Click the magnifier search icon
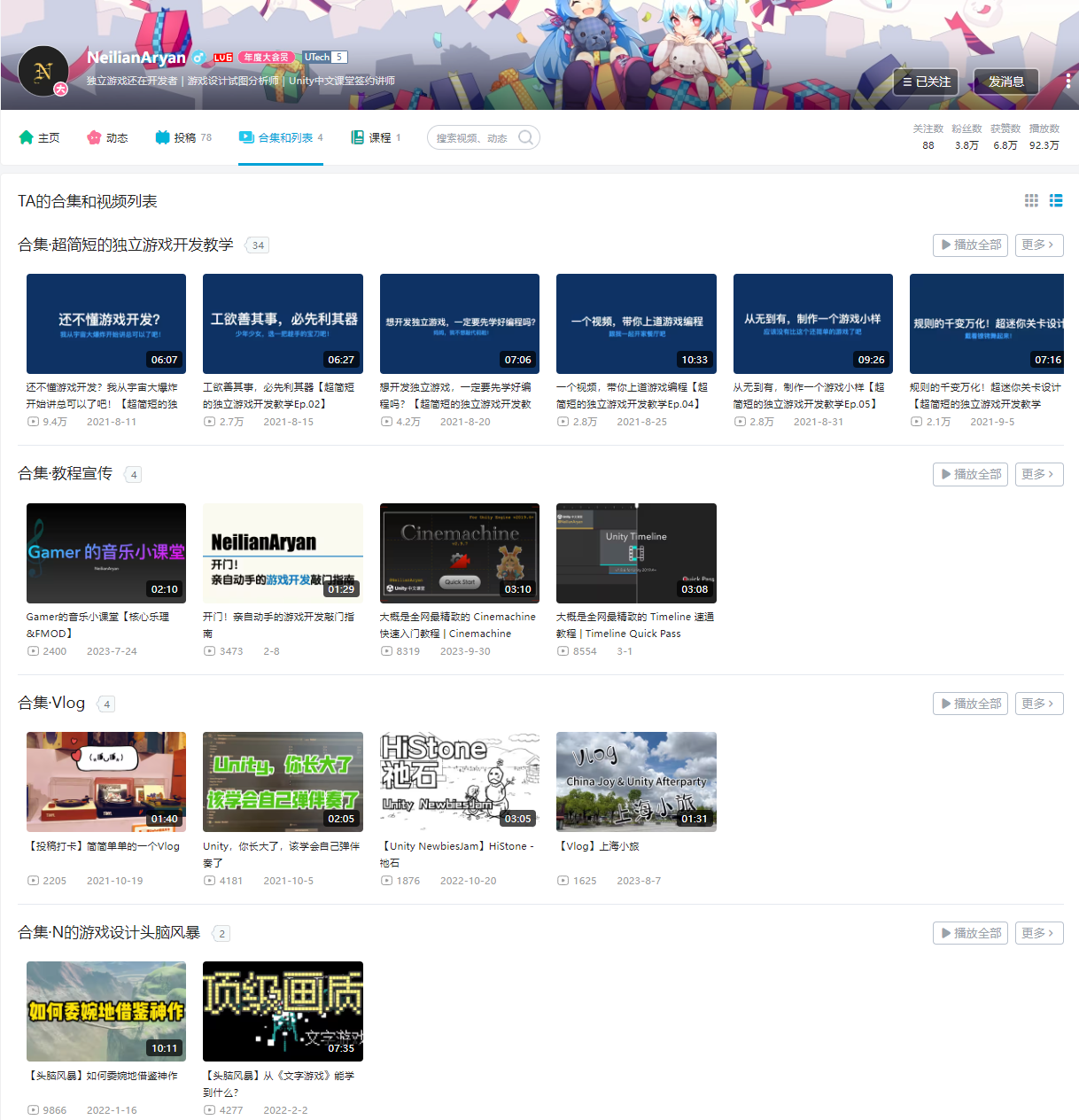1079x1120 pixels. [x=526, y=137]
